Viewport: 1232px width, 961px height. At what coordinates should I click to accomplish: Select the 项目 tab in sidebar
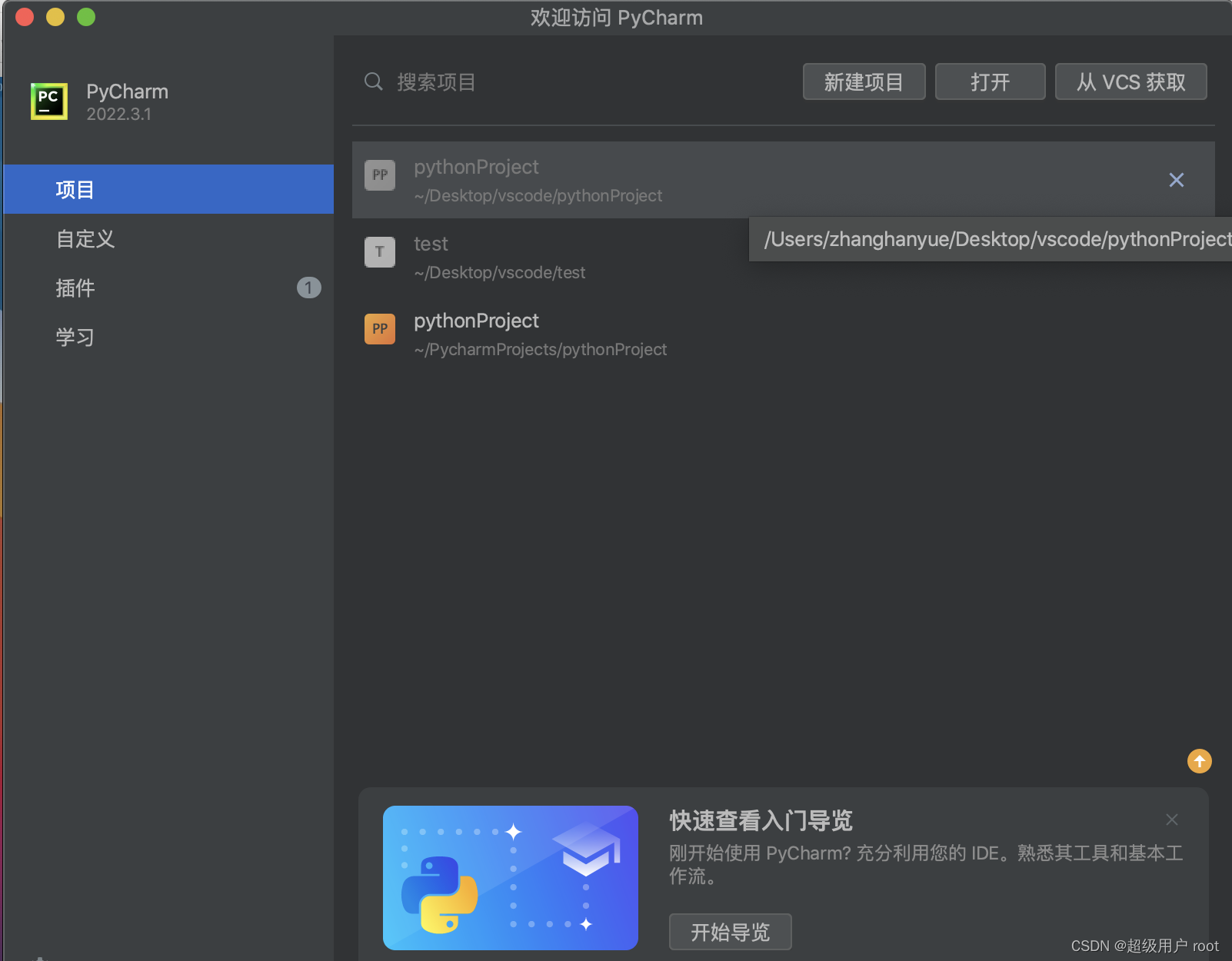[x=168, y=189]
